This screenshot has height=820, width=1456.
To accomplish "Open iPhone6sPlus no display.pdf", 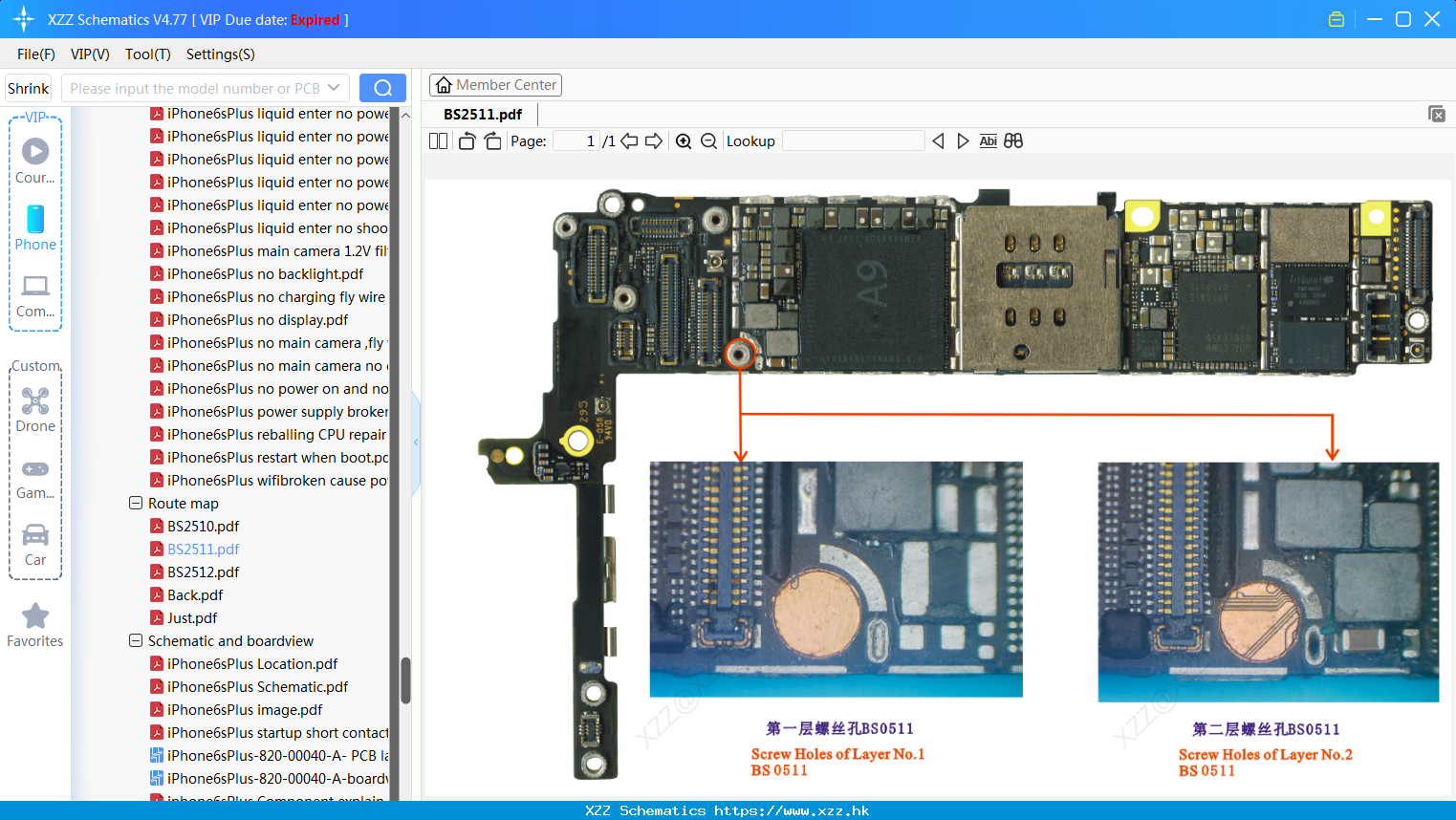I will click(257, 320).
